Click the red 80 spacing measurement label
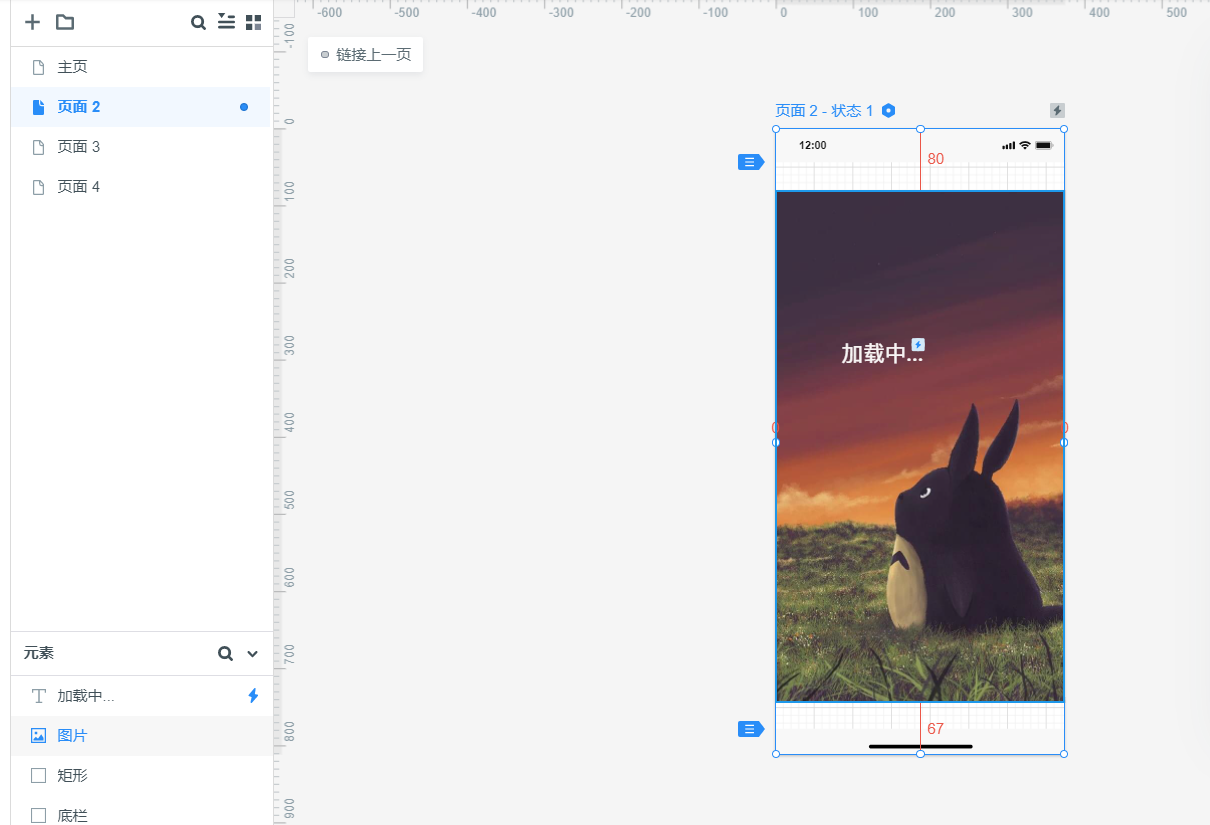Image resolution: width=1210 pixels, height=825 pixels. [936, 159]
